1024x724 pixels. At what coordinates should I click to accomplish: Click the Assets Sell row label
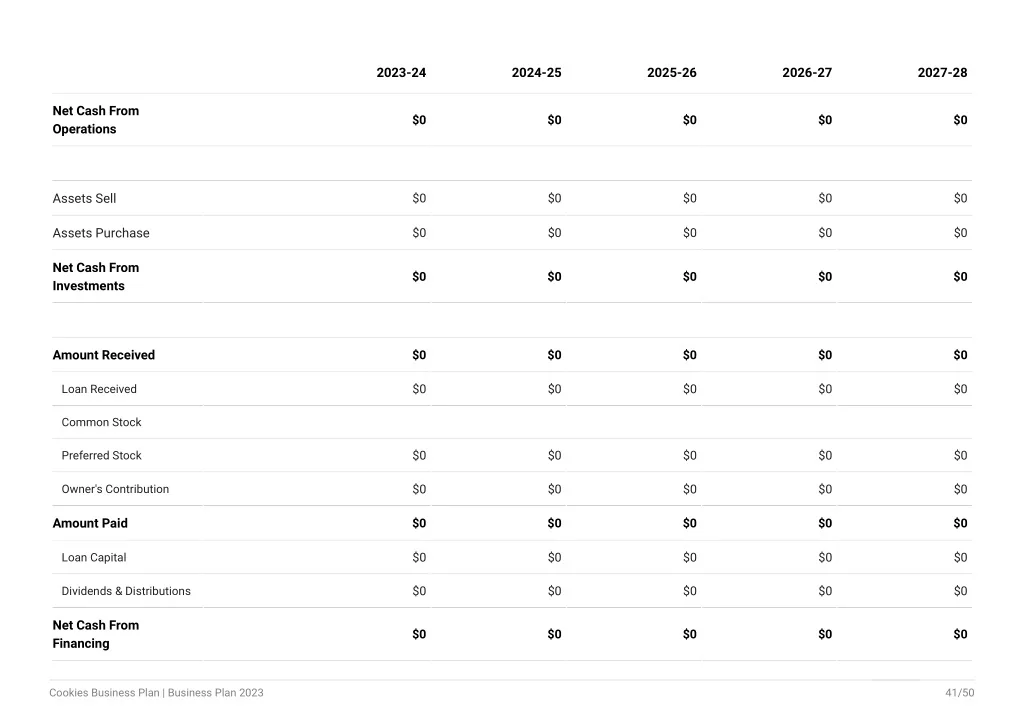click(x=84, y=198)
